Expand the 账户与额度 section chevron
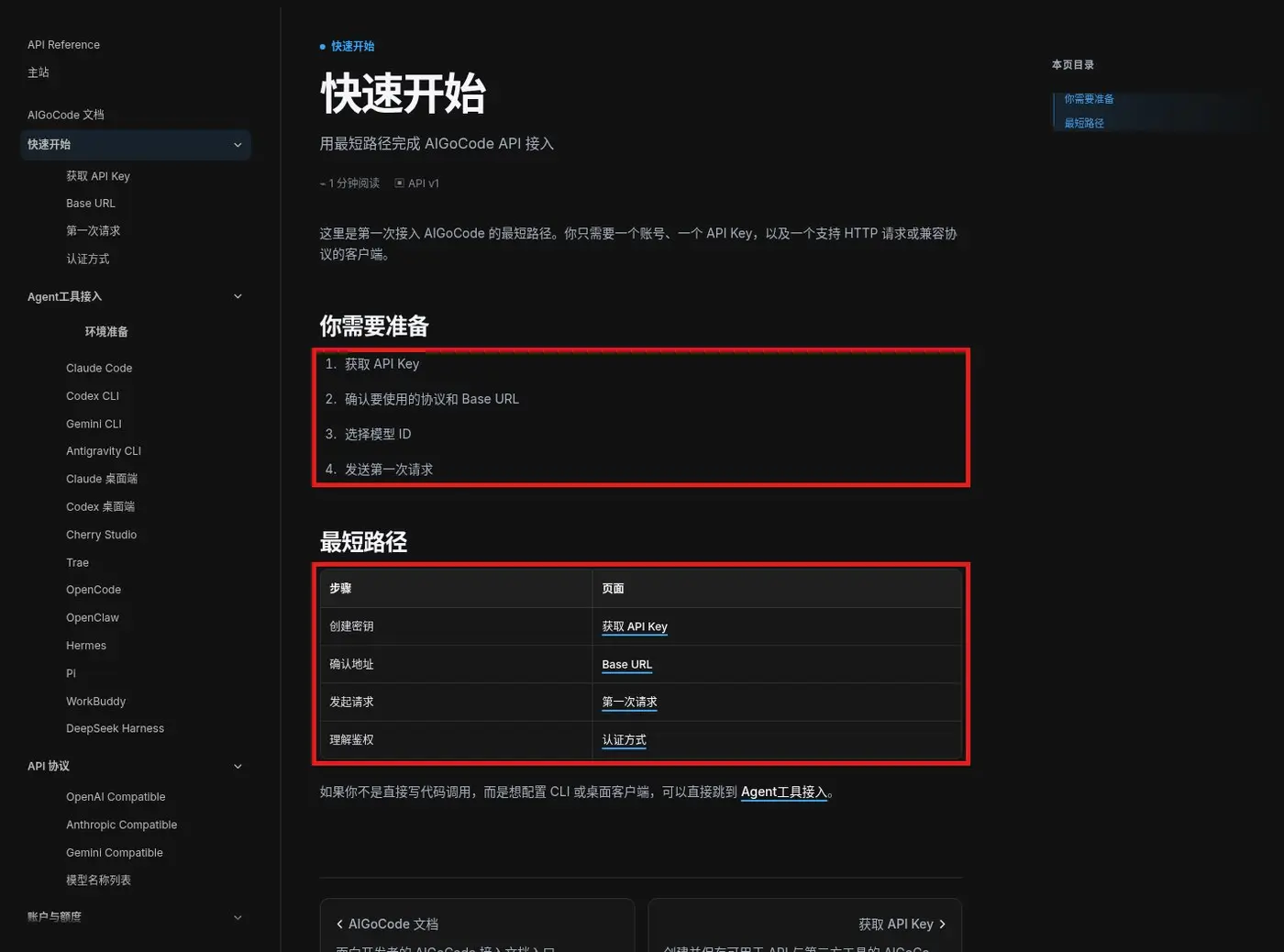This screenshot has height=952, width=1284. click(238, 917)
